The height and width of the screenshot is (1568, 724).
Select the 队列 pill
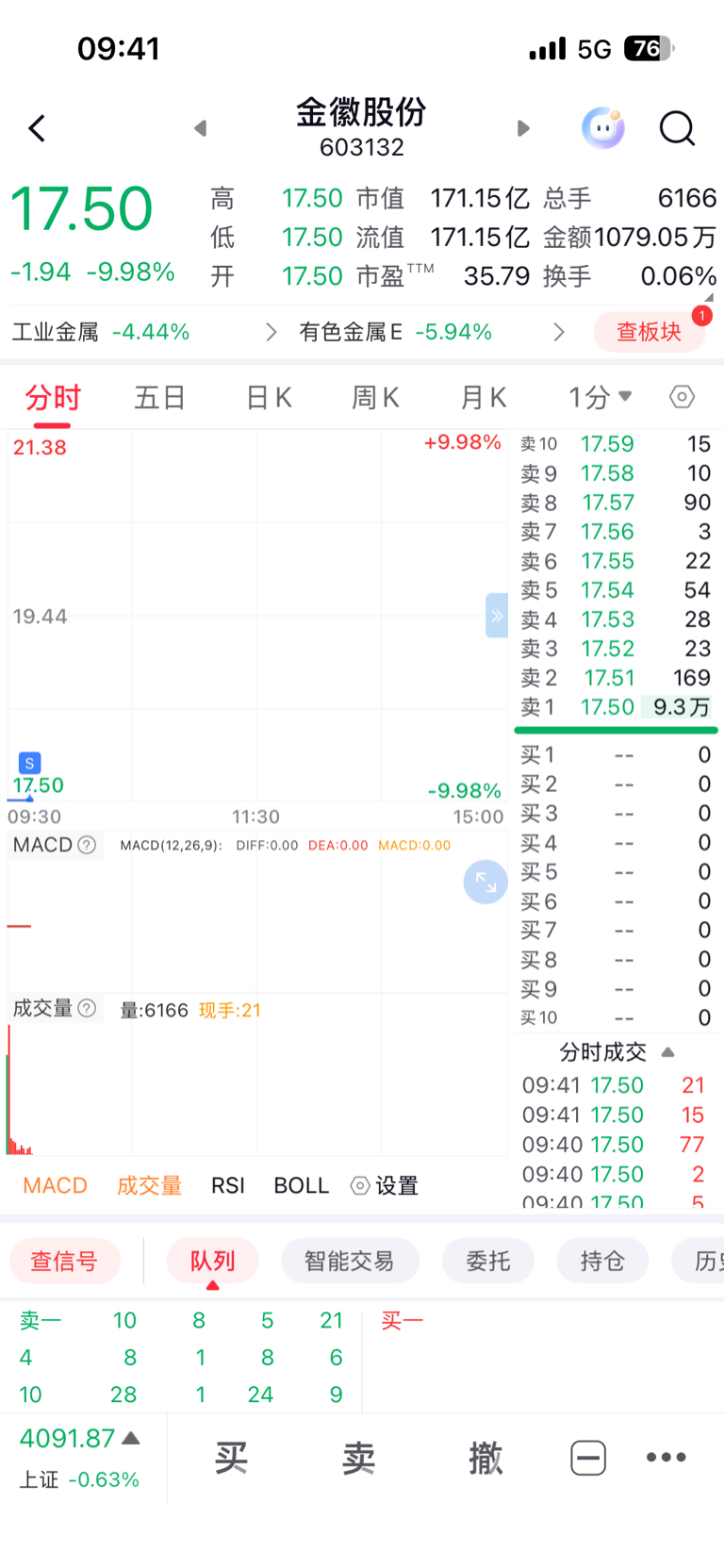click(212, 1261)
